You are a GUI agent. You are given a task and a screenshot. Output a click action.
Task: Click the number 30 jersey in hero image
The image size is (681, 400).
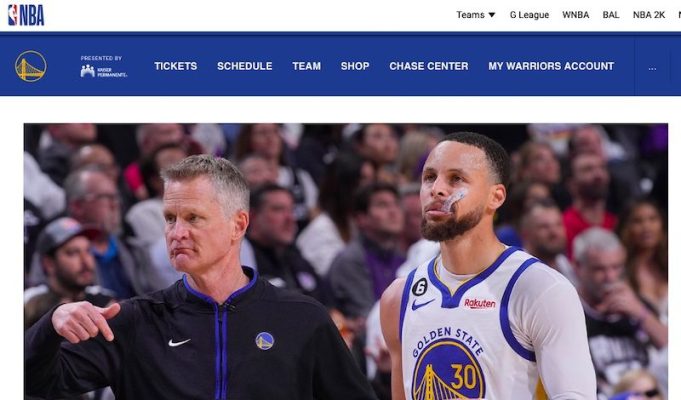[464, 376]
